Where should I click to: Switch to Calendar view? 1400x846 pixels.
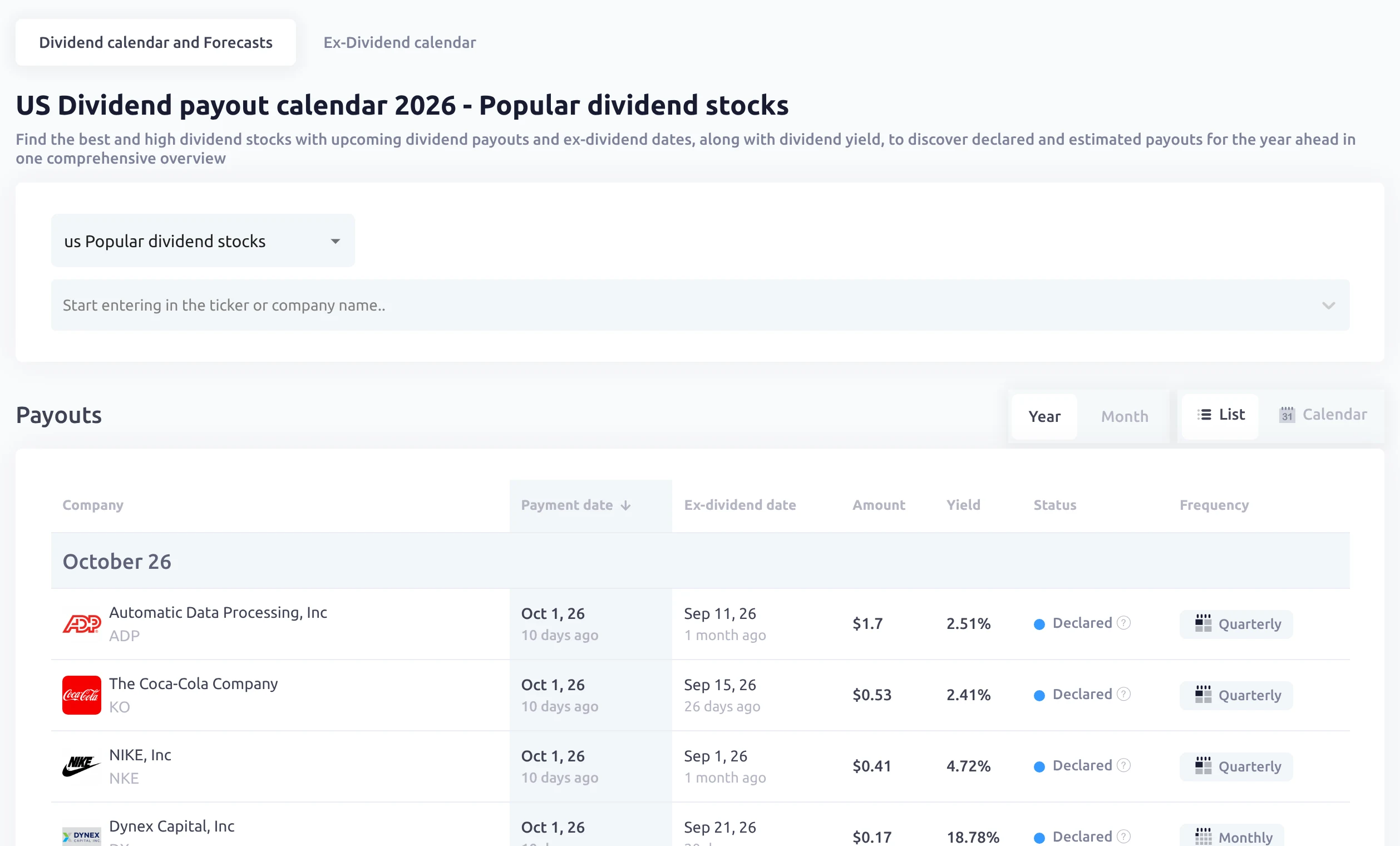point(1323,415)
